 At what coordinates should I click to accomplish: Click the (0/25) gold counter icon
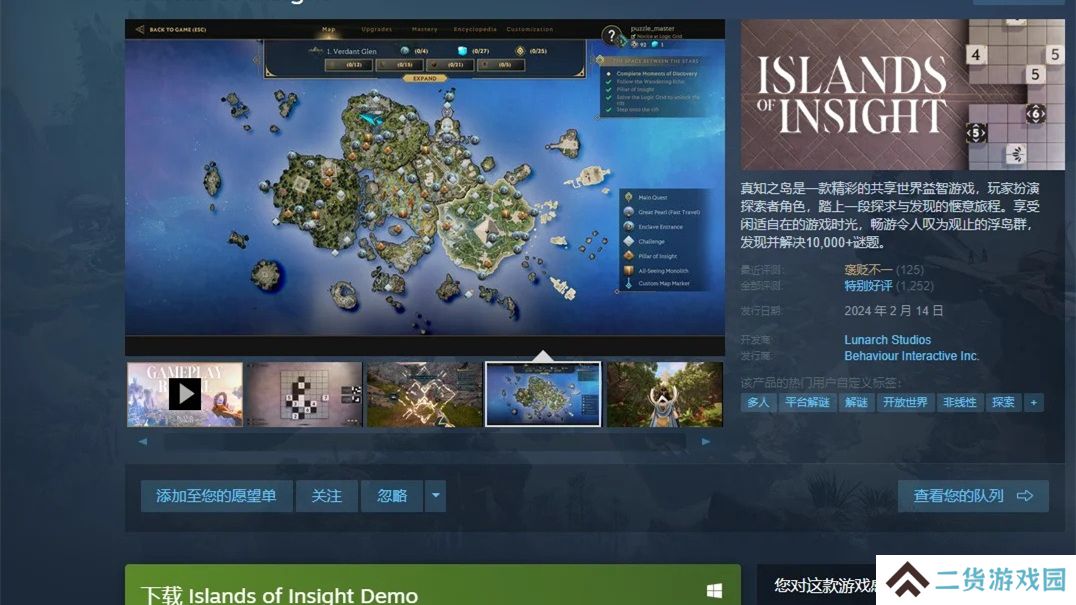[520, 51]
